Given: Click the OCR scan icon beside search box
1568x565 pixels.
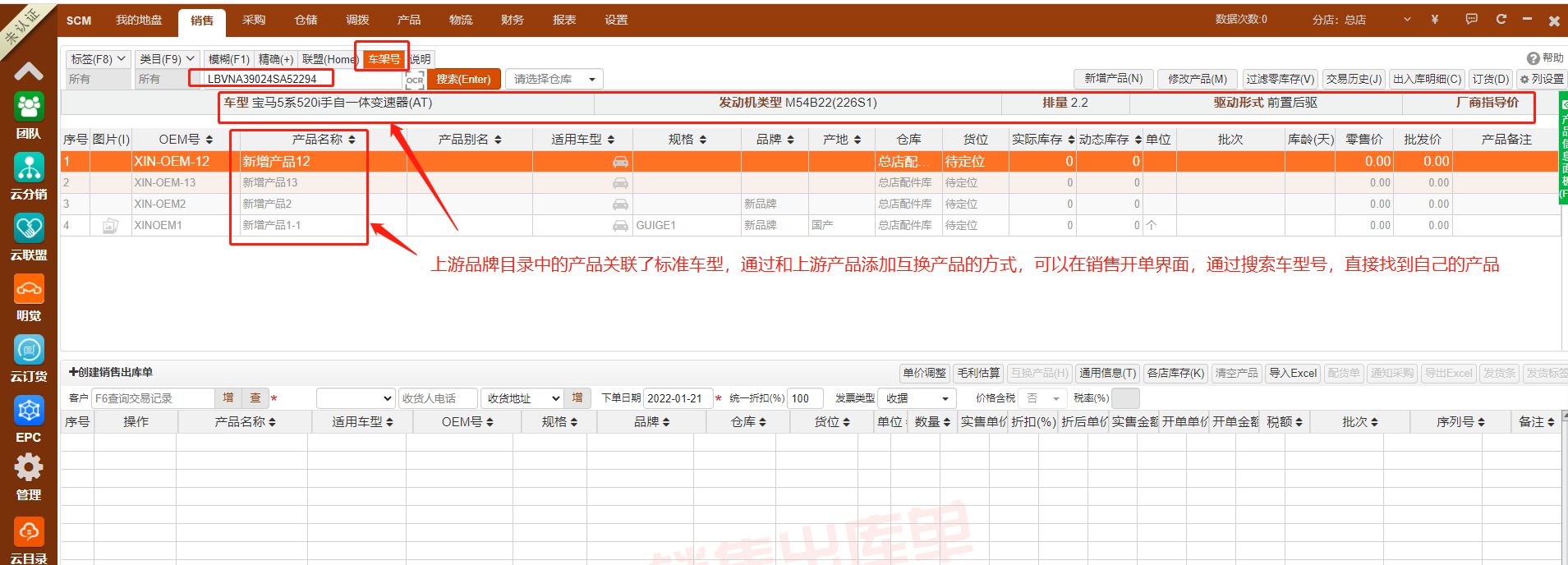Looking at the screenshot, I should [415, 80].
